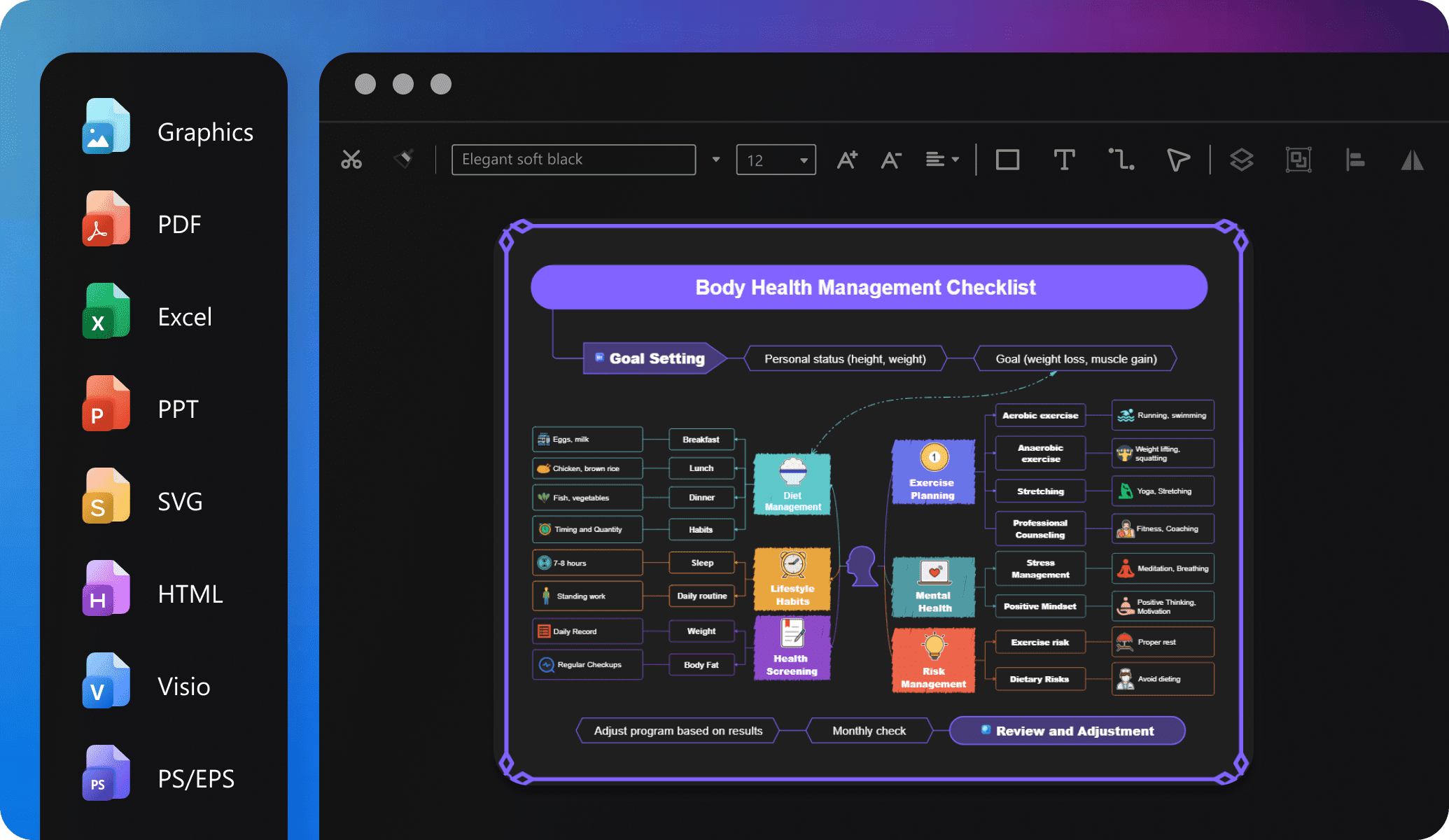Select the crop/frame tool icon
Image resolution: width=1449 pixels, height=840 pixels.
pos(1297,159)
